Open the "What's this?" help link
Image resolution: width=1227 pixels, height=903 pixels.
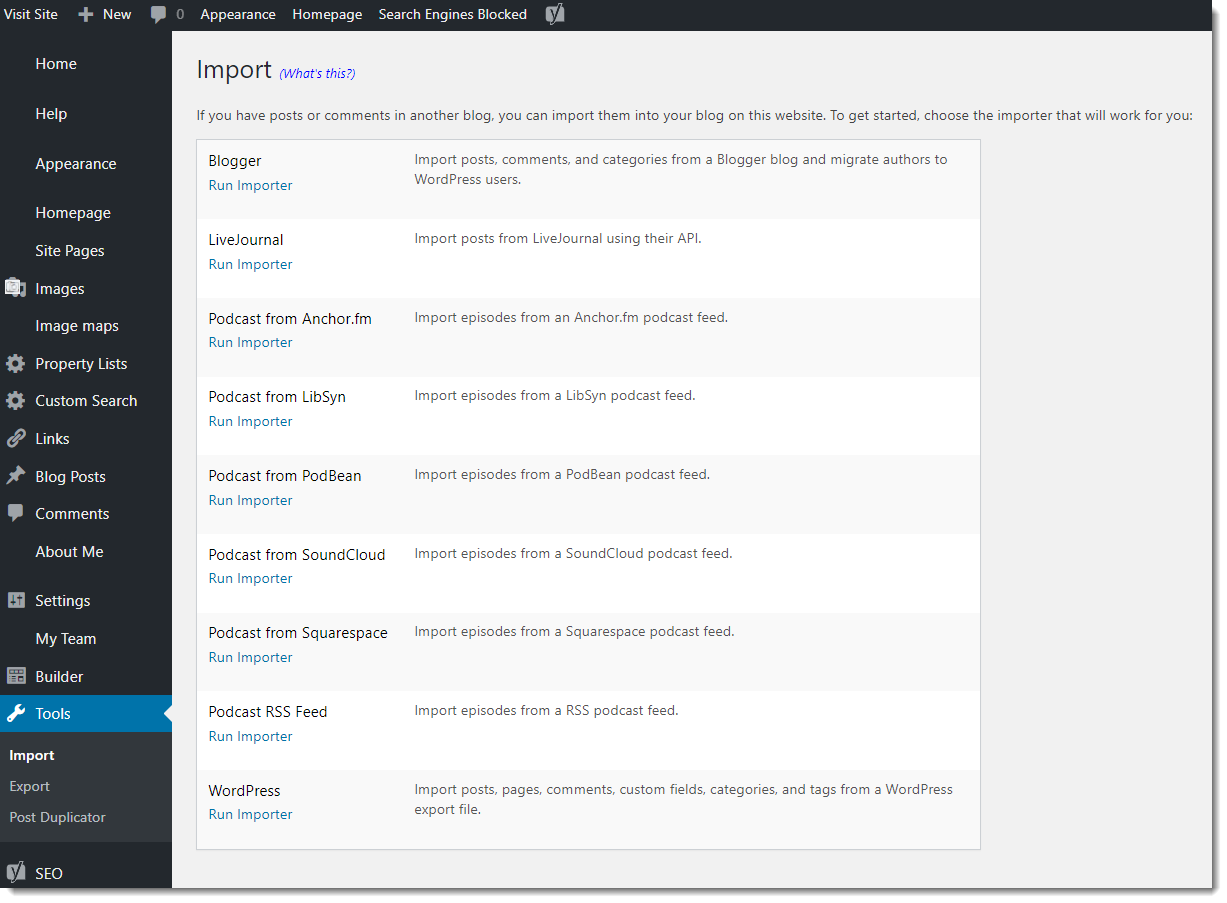click(317, 73)
